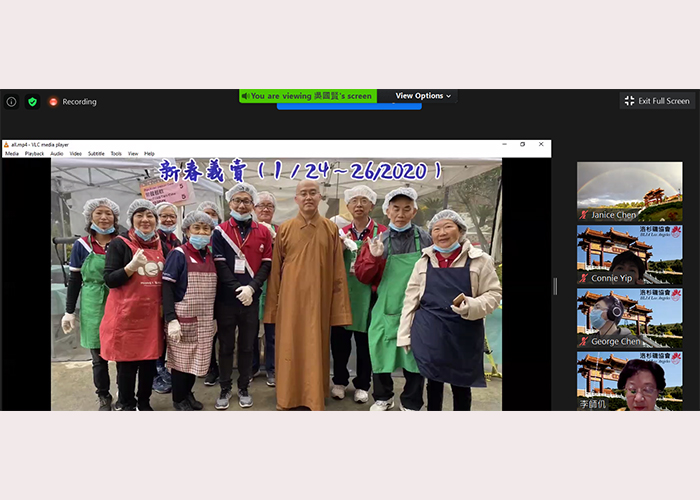Open the View Options dropdown
This screenshot has width=700, height=500.
[x=423, y=96]
